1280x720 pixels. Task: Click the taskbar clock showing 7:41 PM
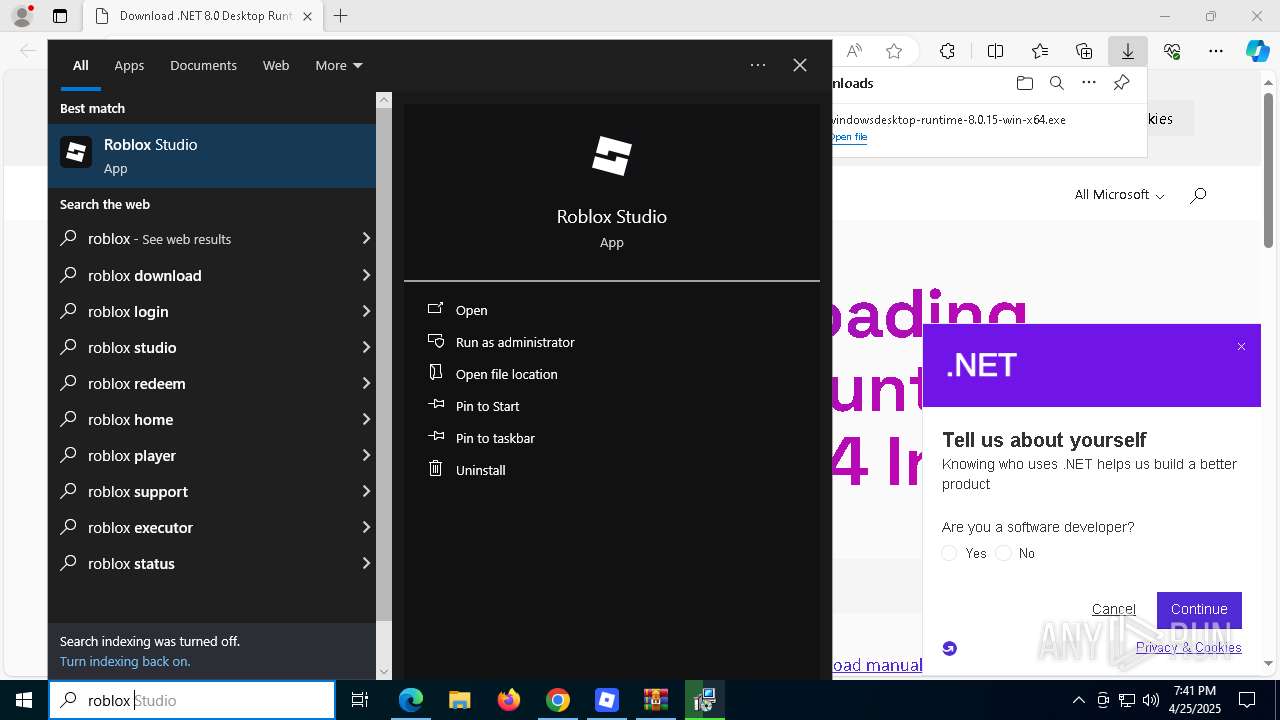coord(1195,700)
